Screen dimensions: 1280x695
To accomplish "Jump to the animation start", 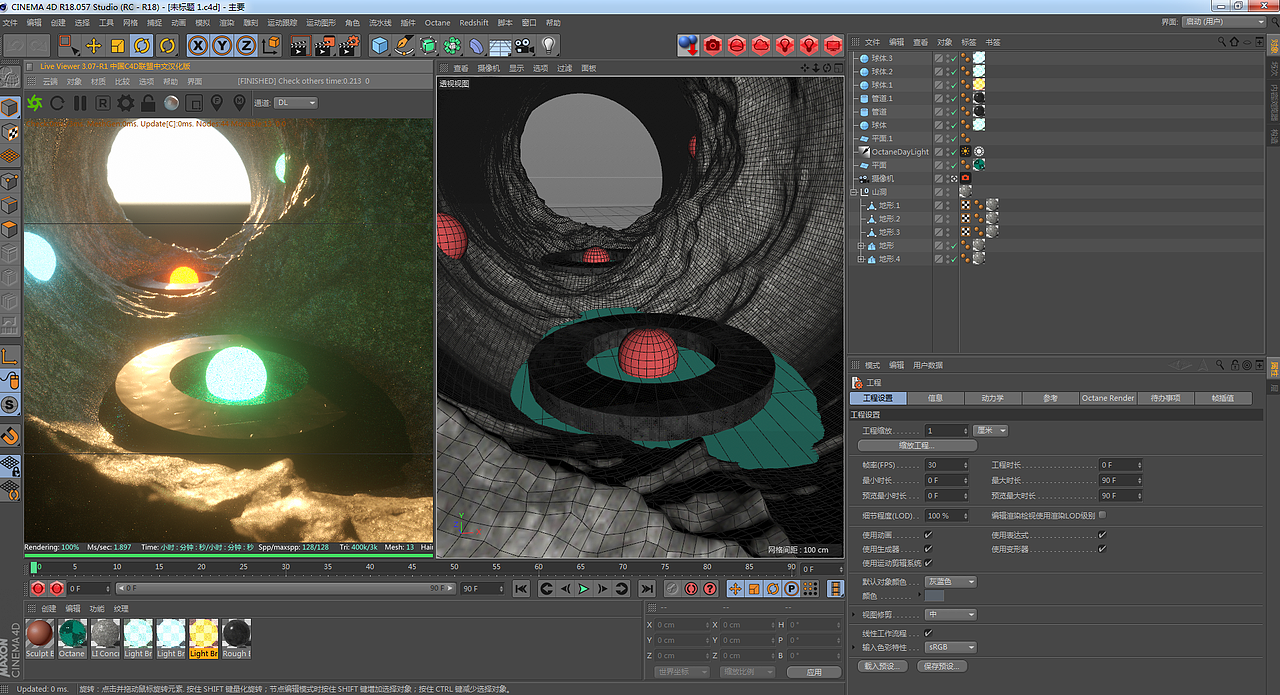I will tap(521, 589).
